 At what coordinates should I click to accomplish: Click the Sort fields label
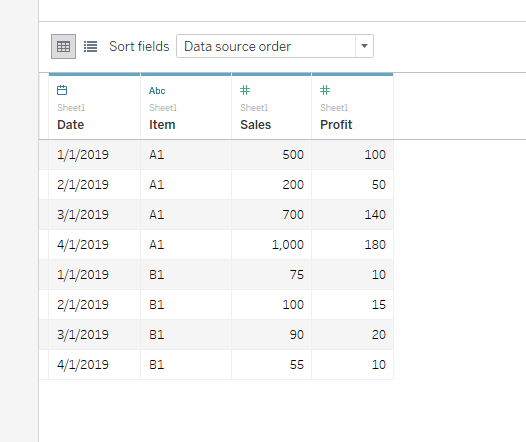click(139, 46)
